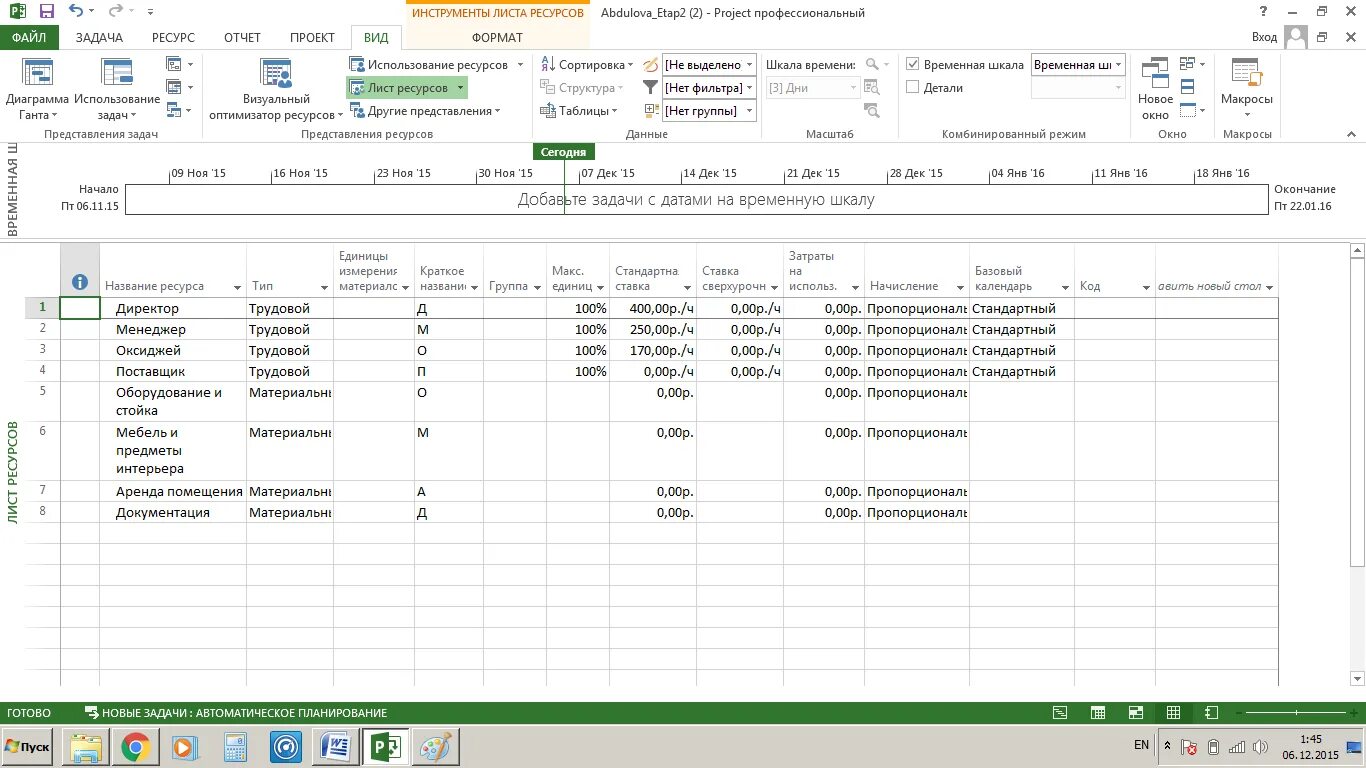This screenshot has height=768, width=1366.
Task: Click the zoom slider in status bar
Action: (1296, 713)
